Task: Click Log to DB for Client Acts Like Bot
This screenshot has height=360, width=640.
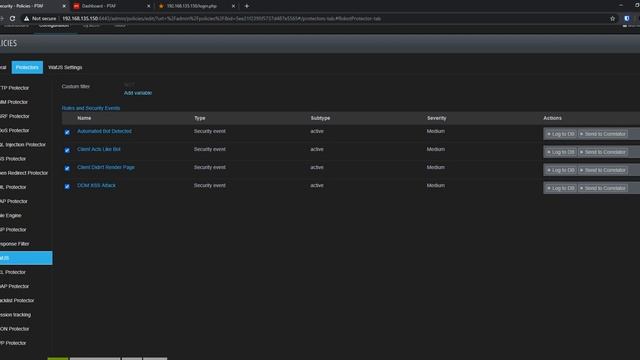Action: pos(560,152)
